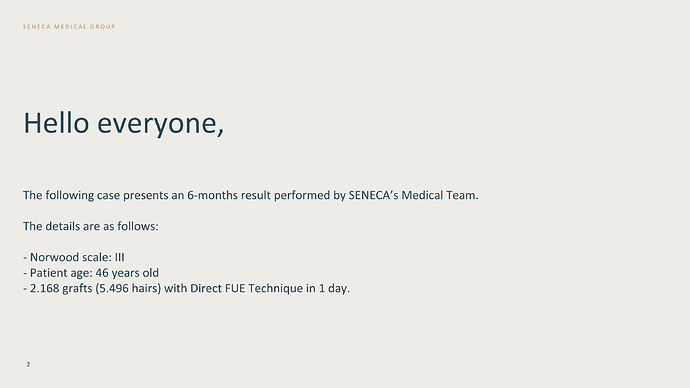This screenshot has width=690, height=388.
Task: Click the word 'GROUP' in the header
Action: click(103, 27)
